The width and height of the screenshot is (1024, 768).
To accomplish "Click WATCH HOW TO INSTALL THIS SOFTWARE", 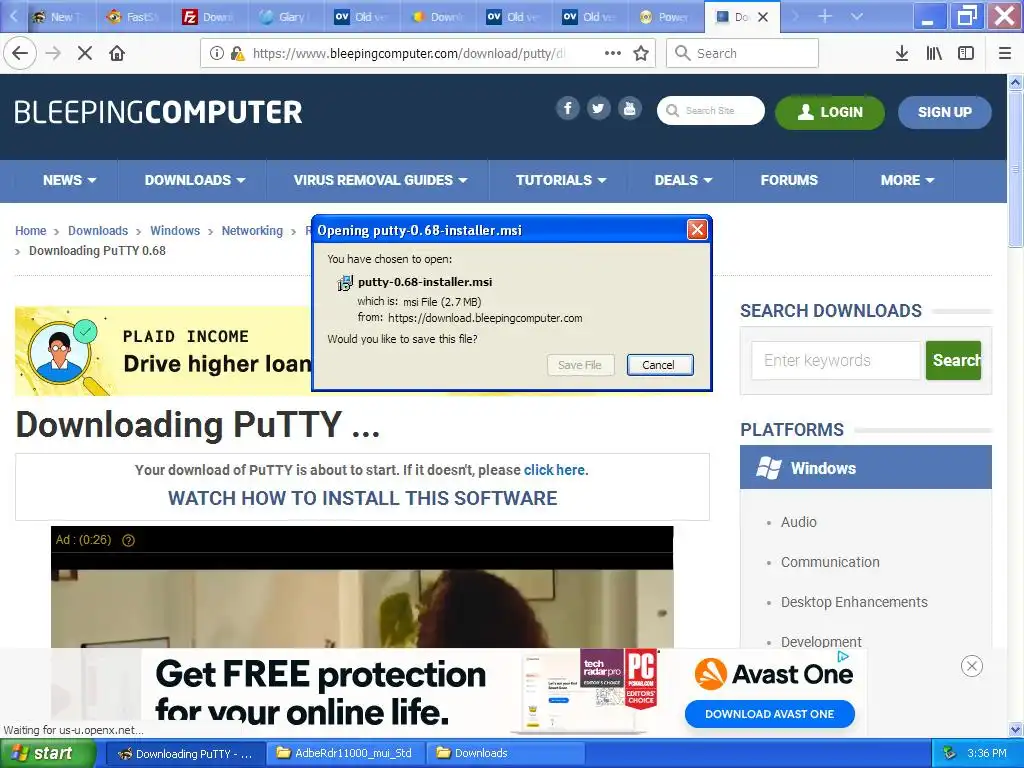I will click(x=362, y=498).
